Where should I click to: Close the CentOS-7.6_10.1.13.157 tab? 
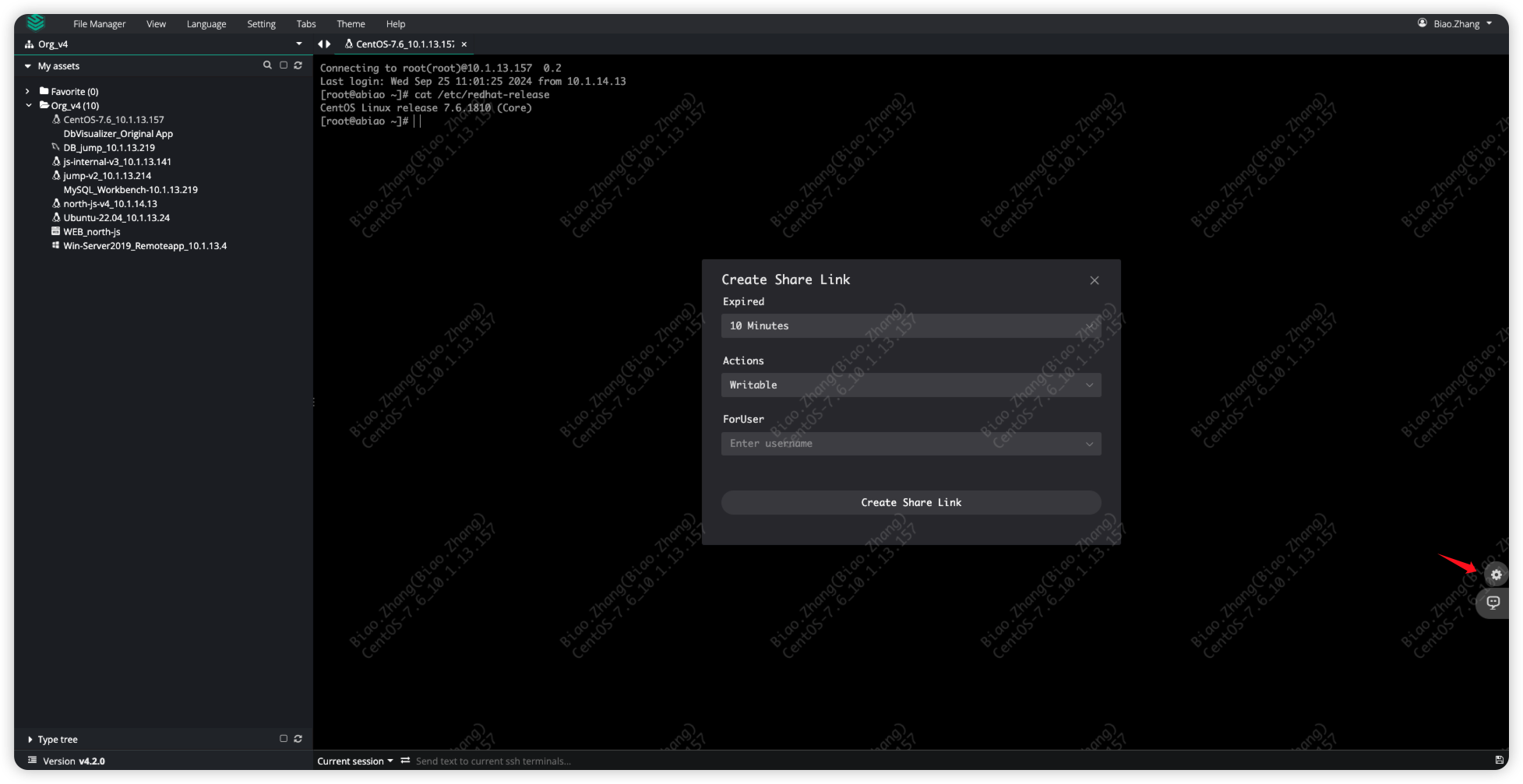(x=464, y=44)
